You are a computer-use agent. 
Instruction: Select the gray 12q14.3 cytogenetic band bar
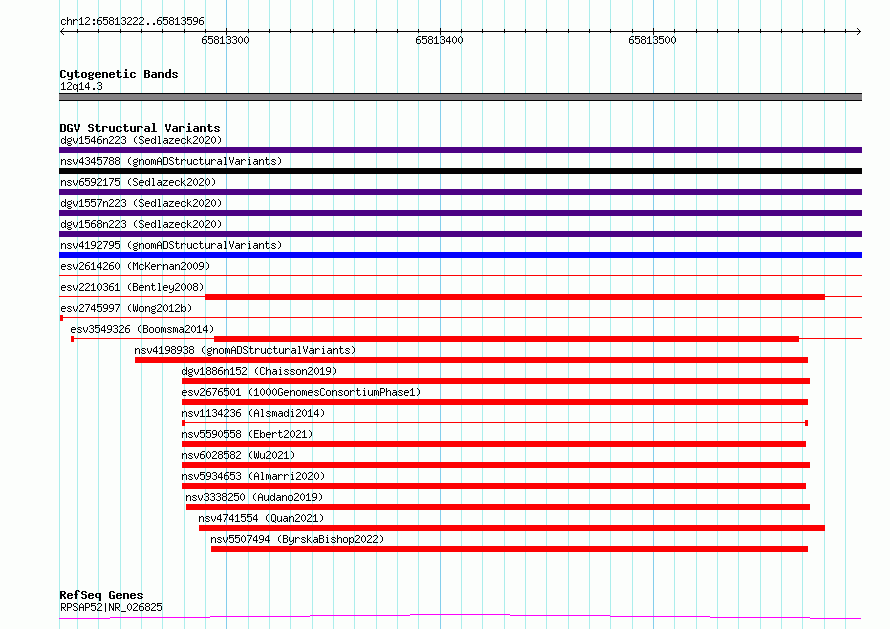[460, 97]
